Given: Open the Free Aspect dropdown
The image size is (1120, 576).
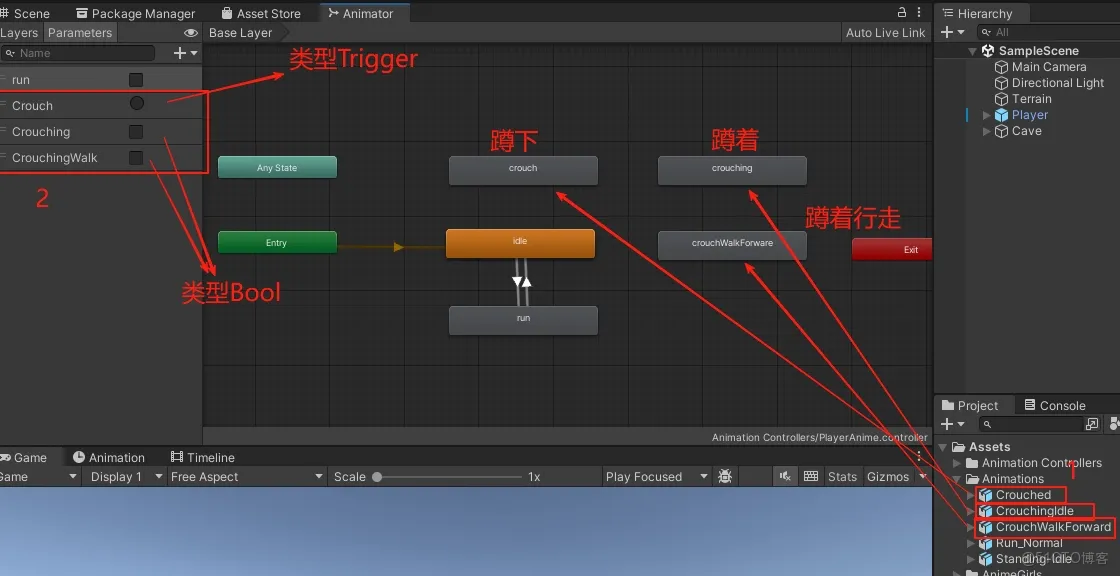Looking at the screenshot, I should pos(246,477).
